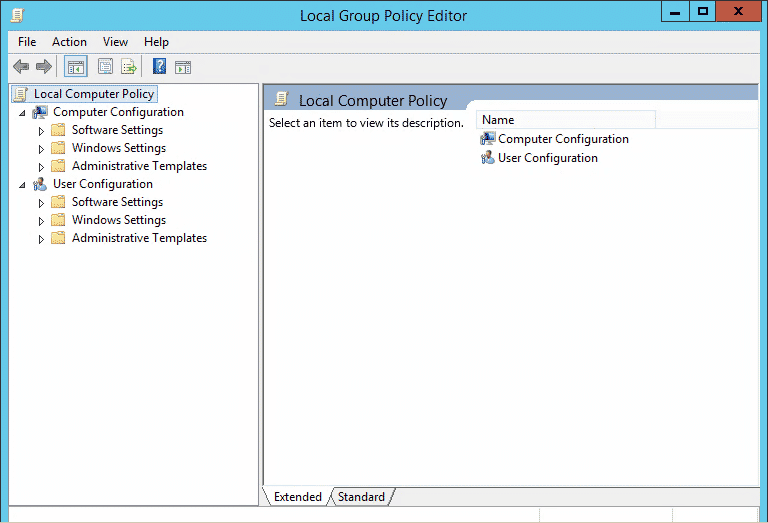
Task: Expand Administrative Templates under Computer Configuration
Action: click(x=41, y=167)
